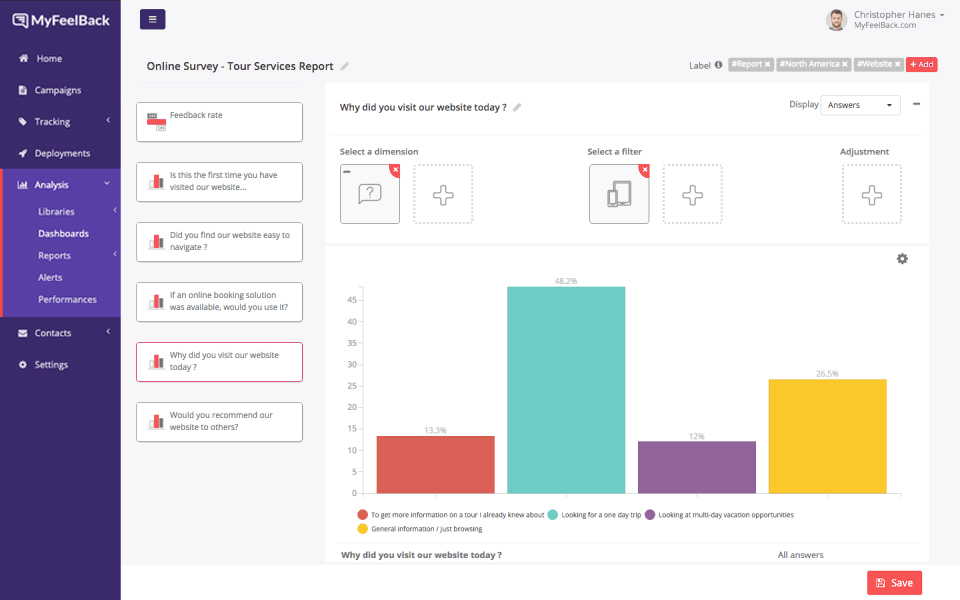Open the Display Answers dropdown
This screenshot has height=600, width=960.
pyautogui.click(x=860, y=104)
